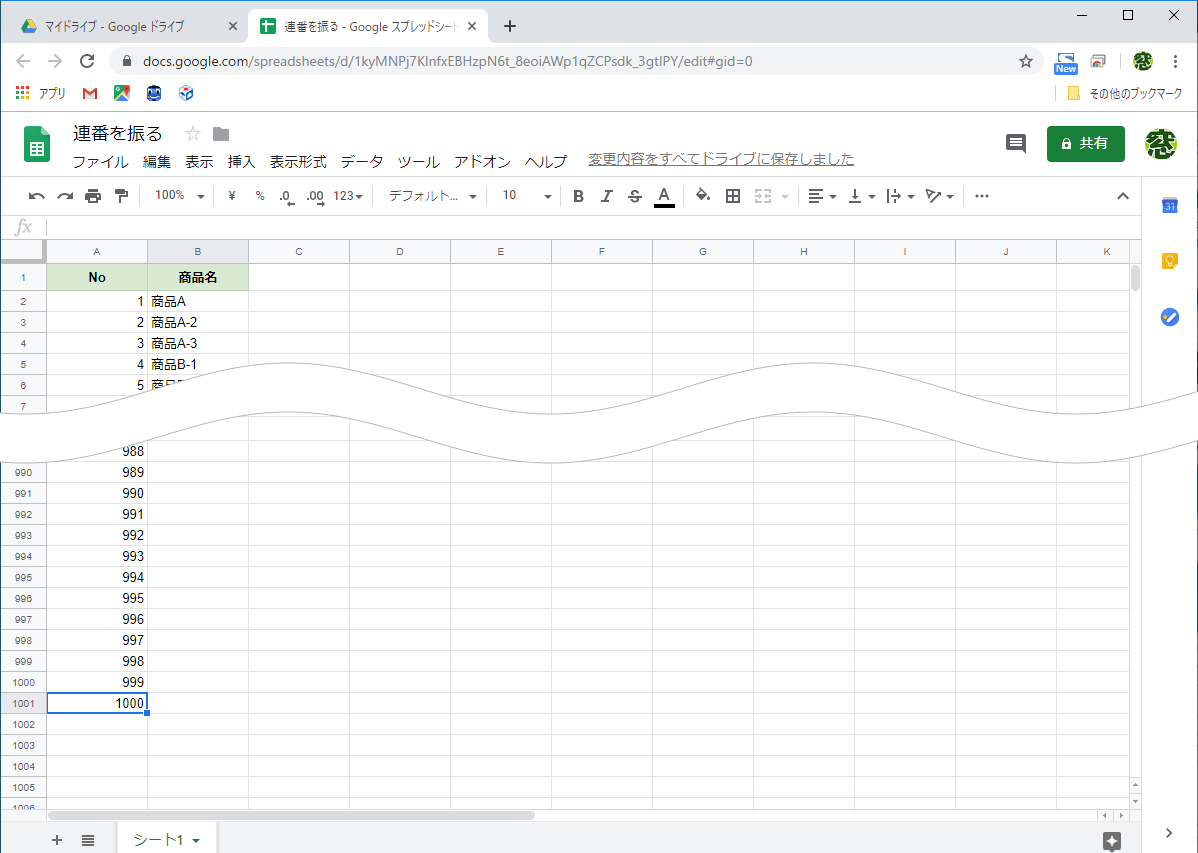Click the Undo icon in toolbar
The width and height of the screenshot is (1198, 853).
[36, 196]
